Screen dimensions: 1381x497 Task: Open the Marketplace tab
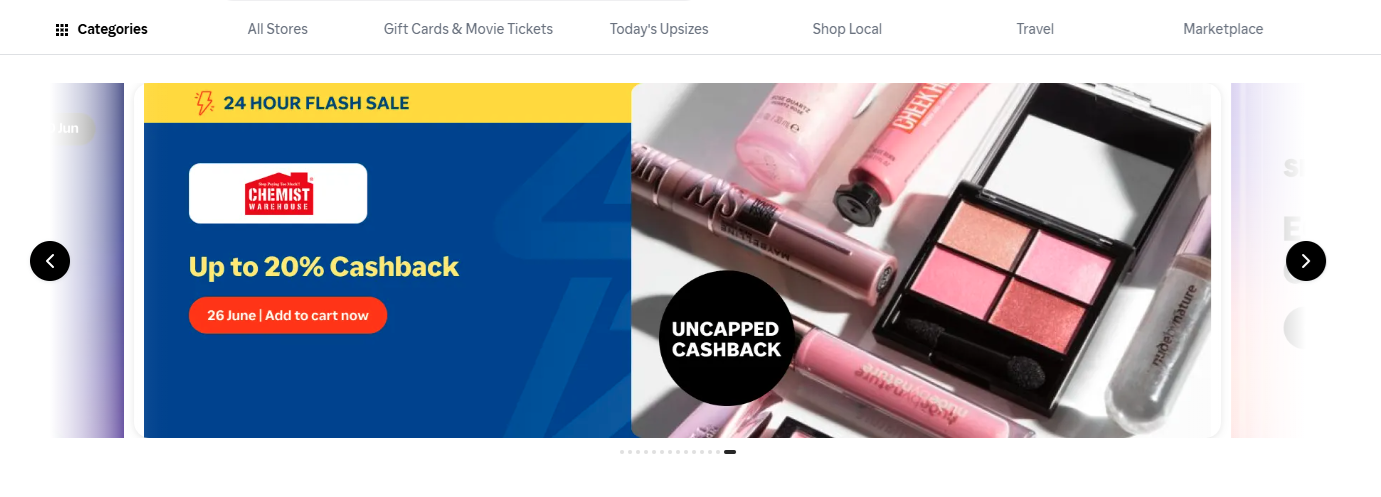pyautogui.click(x=1223, y=29)
